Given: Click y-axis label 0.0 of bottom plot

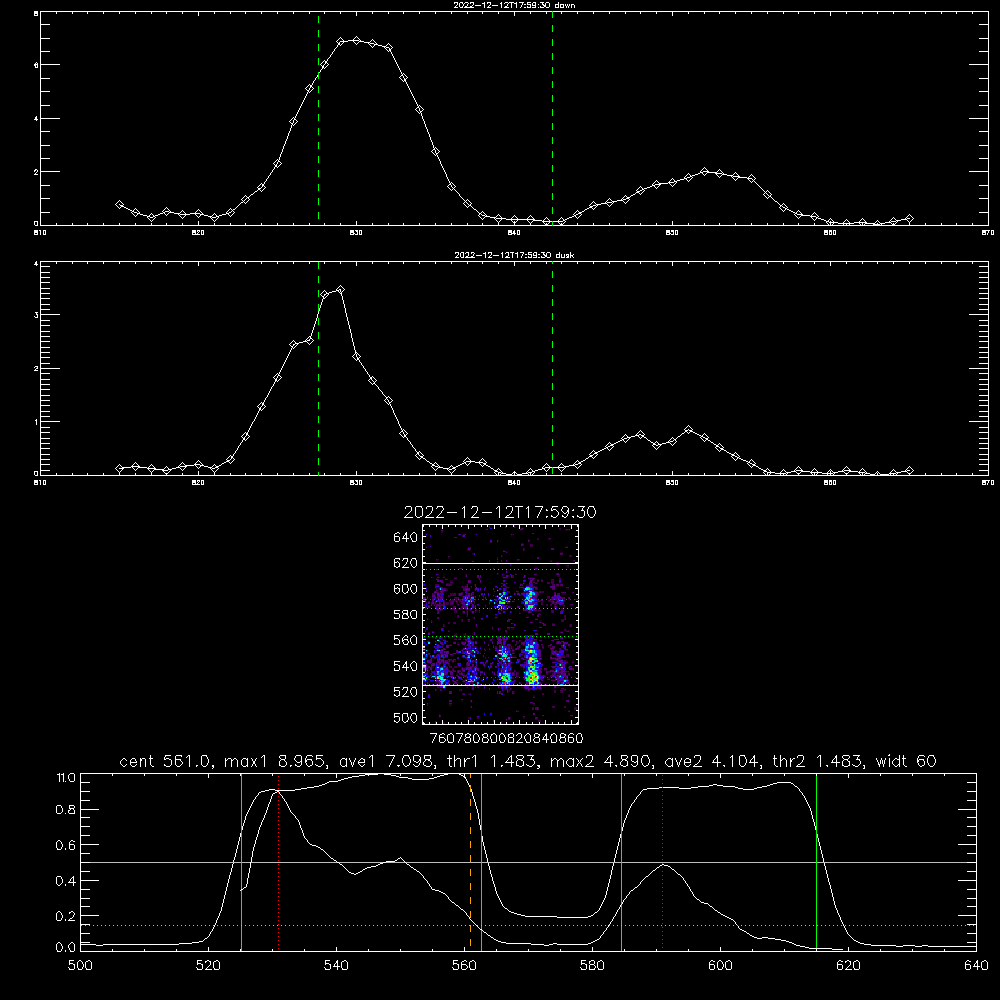Looking at the screenshot, I should [66, 948].
